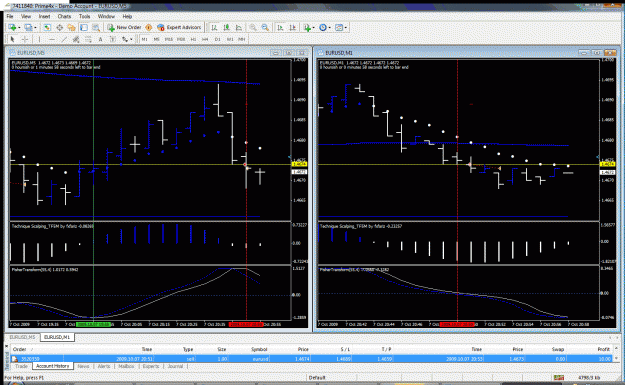This screenshot has width=625, height=385.
Task: Open the Market Watch window icon
Action: pos(47,28)
